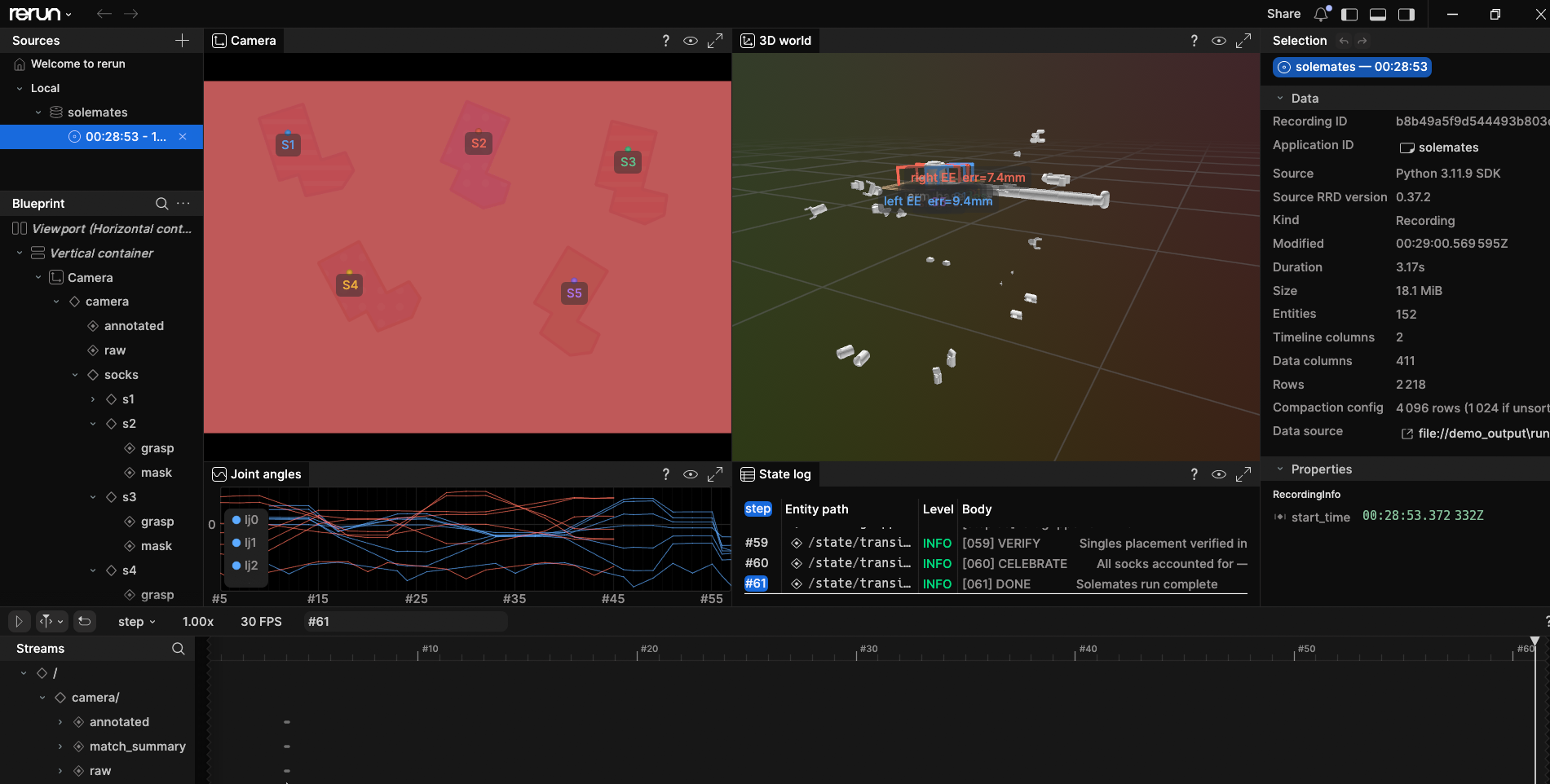Viewport: 1550px width, 784px height.
Task: Open Blueprint panel more options menu
Action: [x=183, y=204]
